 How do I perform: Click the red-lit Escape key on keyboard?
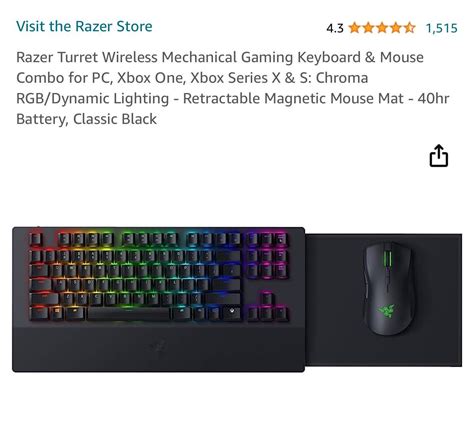36,239
